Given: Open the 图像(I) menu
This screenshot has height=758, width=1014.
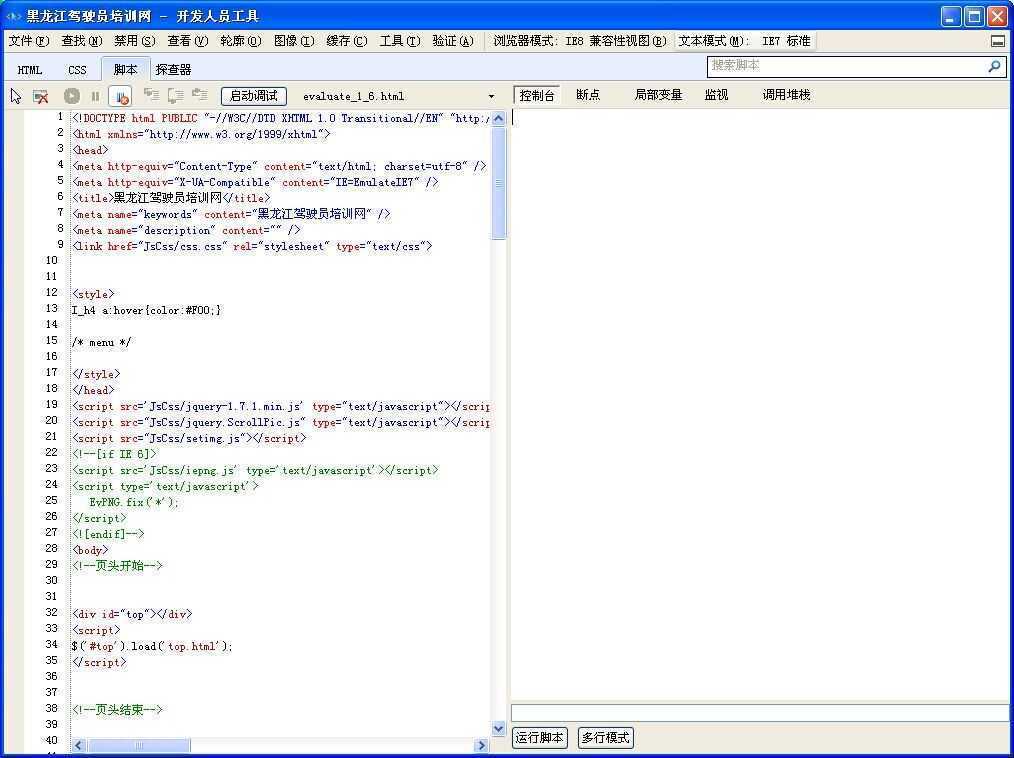Looking at the screenshot, I should click(294, 41).
